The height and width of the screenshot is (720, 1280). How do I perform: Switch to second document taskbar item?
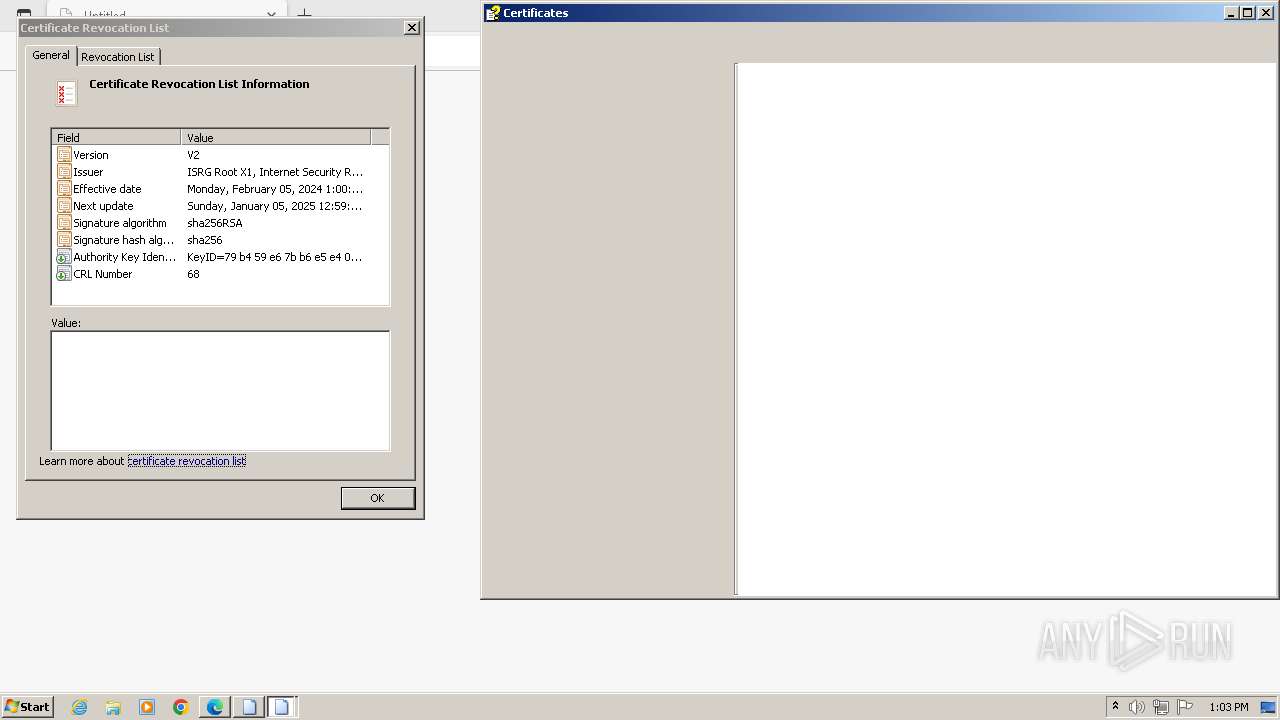point(282,707)
